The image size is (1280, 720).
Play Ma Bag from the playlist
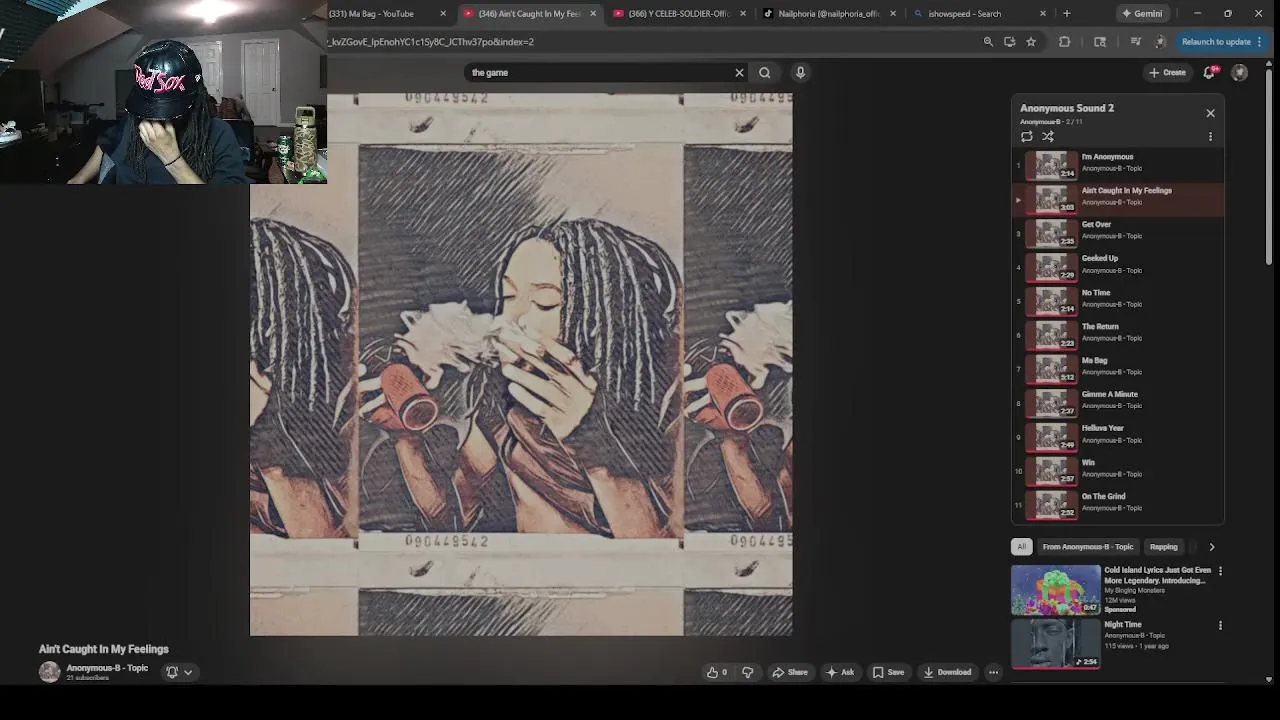(1118, 368)
